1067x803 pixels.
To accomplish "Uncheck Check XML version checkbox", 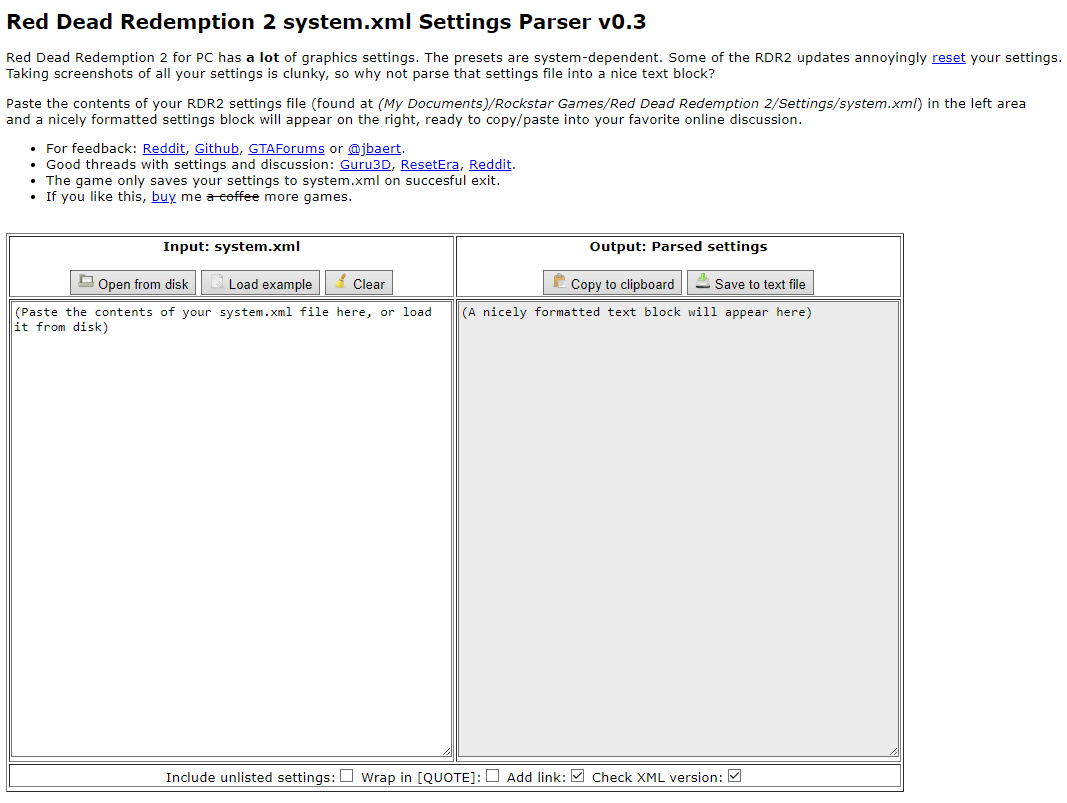I will pyautogui.click(x=734, y=776).
